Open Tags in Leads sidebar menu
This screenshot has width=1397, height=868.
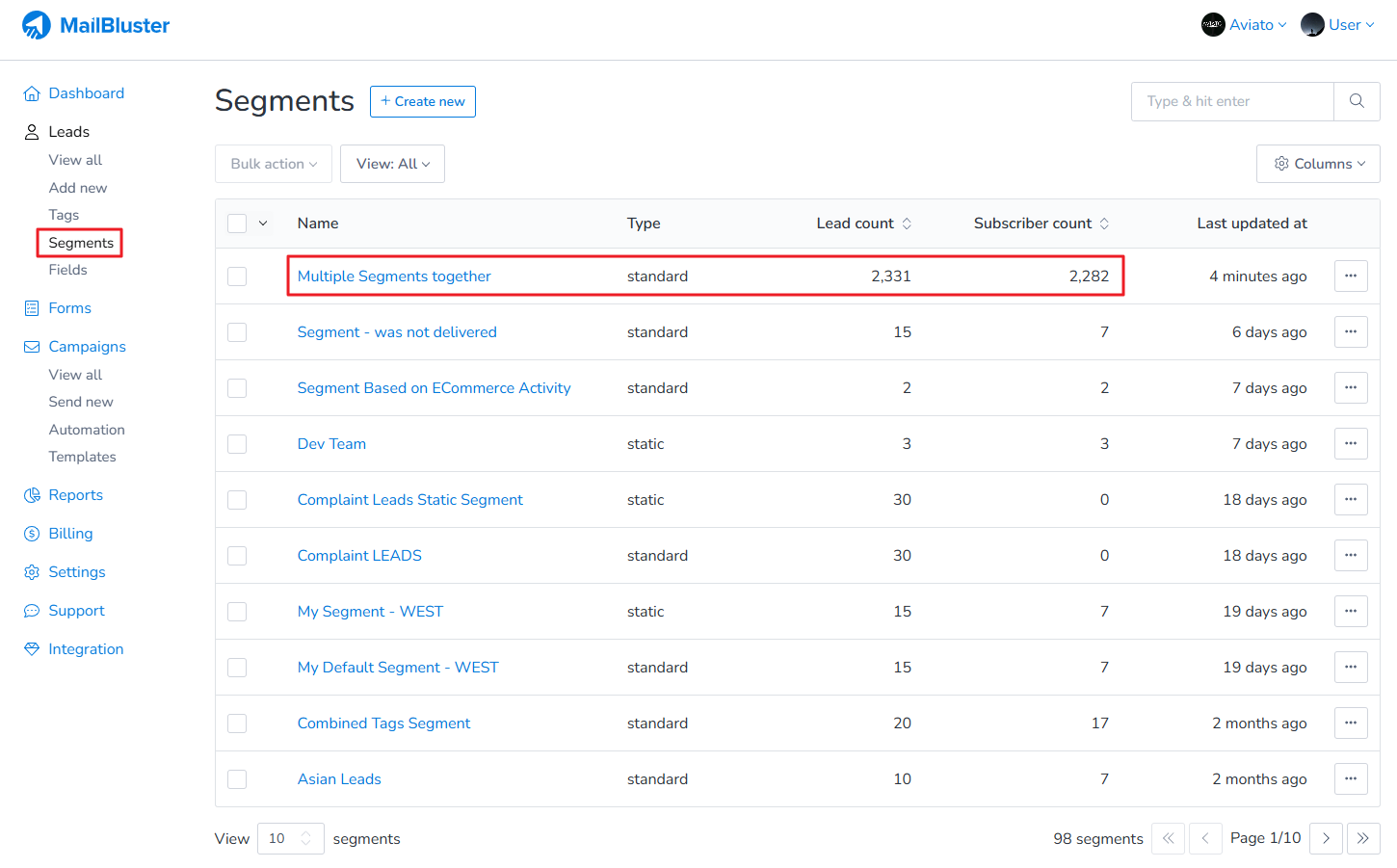pos(64,215)
